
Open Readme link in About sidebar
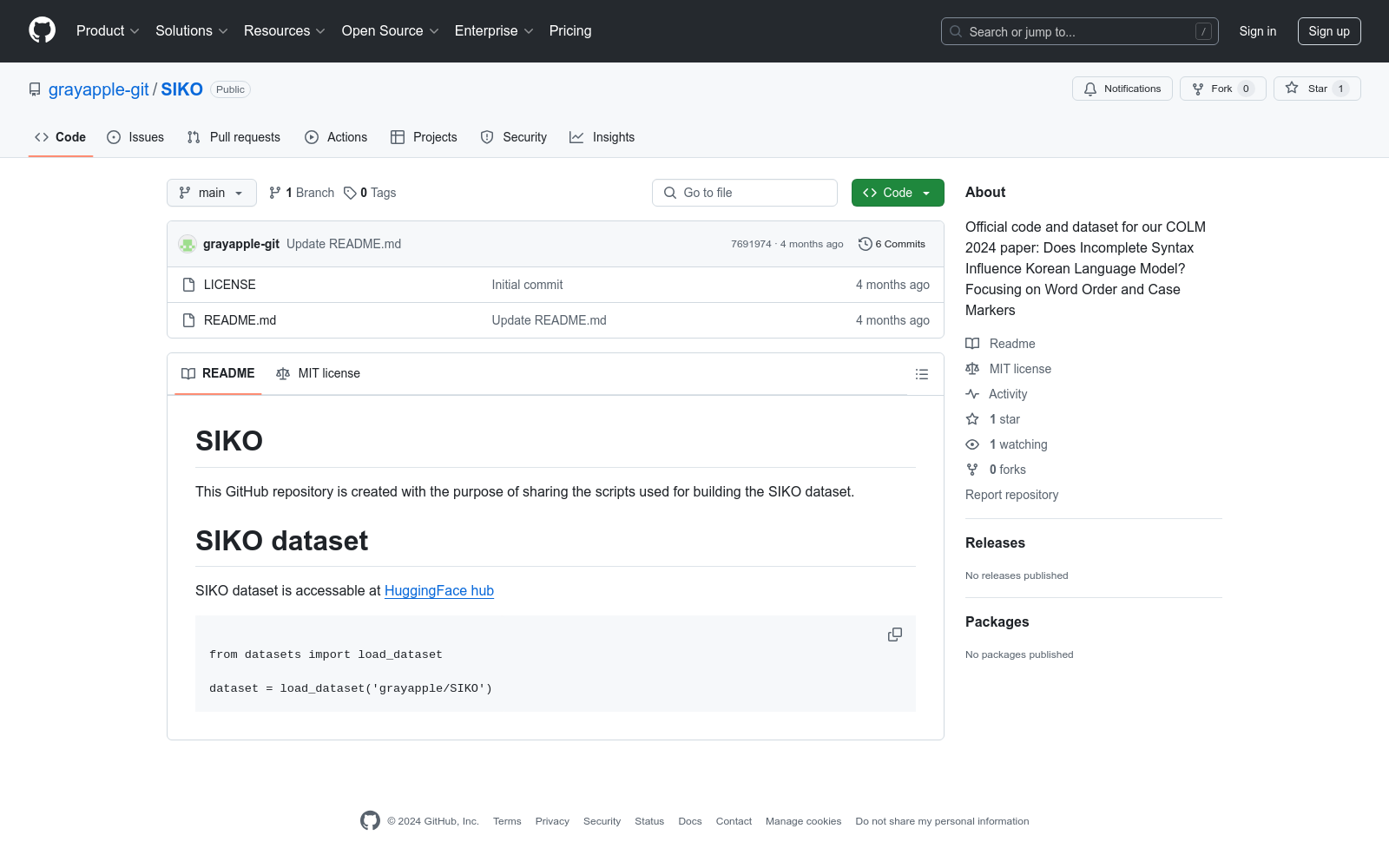(1001, 344)
